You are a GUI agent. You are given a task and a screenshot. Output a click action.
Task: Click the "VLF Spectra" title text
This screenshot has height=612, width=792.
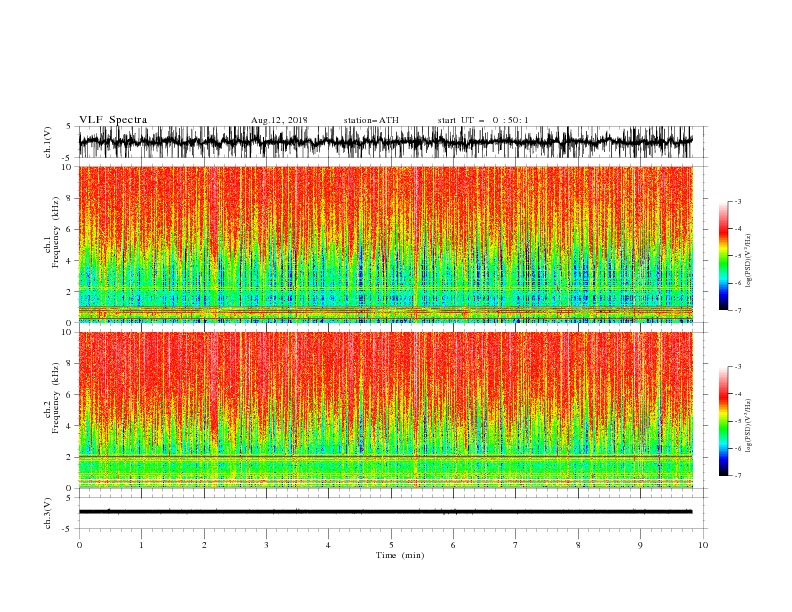pos(113,120)
